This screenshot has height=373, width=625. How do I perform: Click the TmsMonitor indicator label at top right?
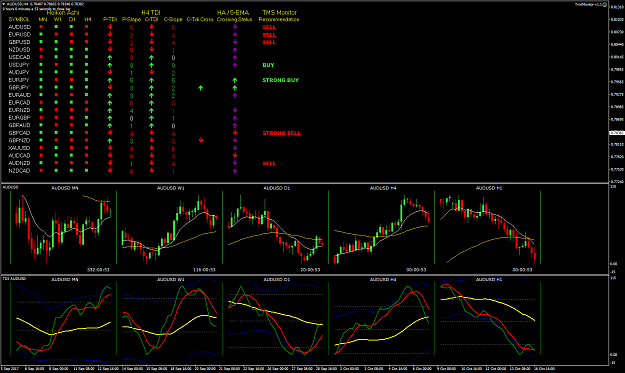[x=591, y=4]
